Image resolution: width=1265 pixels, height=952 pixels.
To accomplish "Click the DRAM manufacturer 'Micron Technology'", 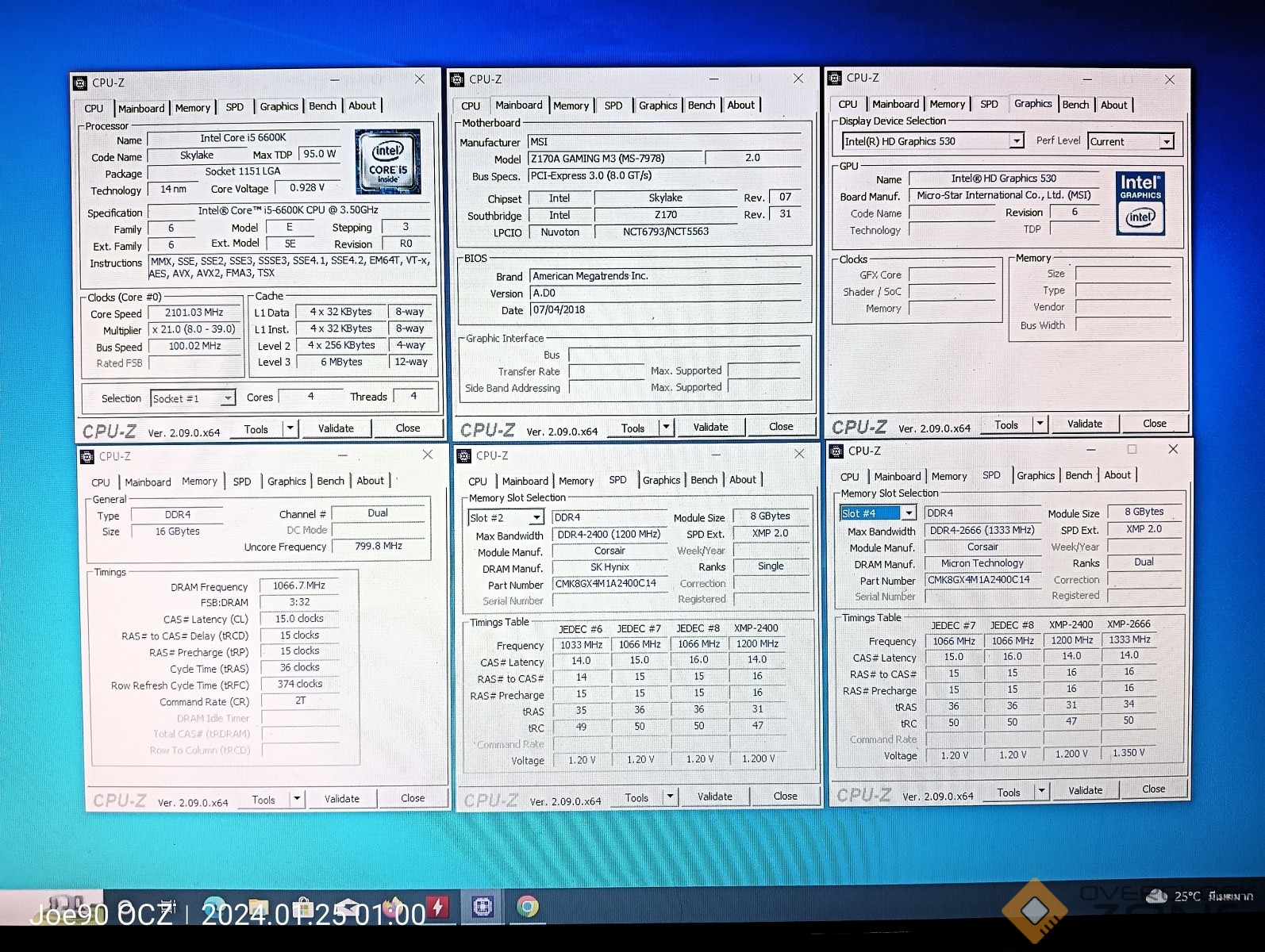I will pyautogui.click(x=982, y=563).
